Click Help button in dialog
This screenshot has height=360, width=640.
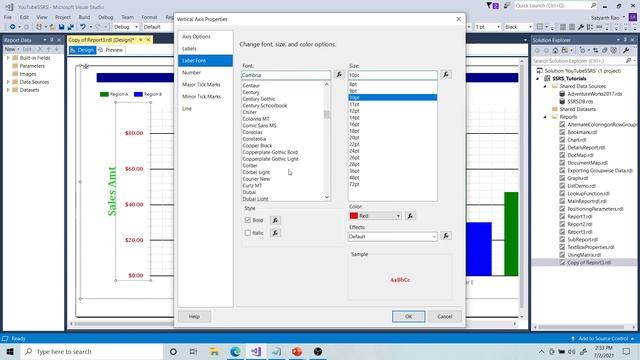[x=194, y=316]
